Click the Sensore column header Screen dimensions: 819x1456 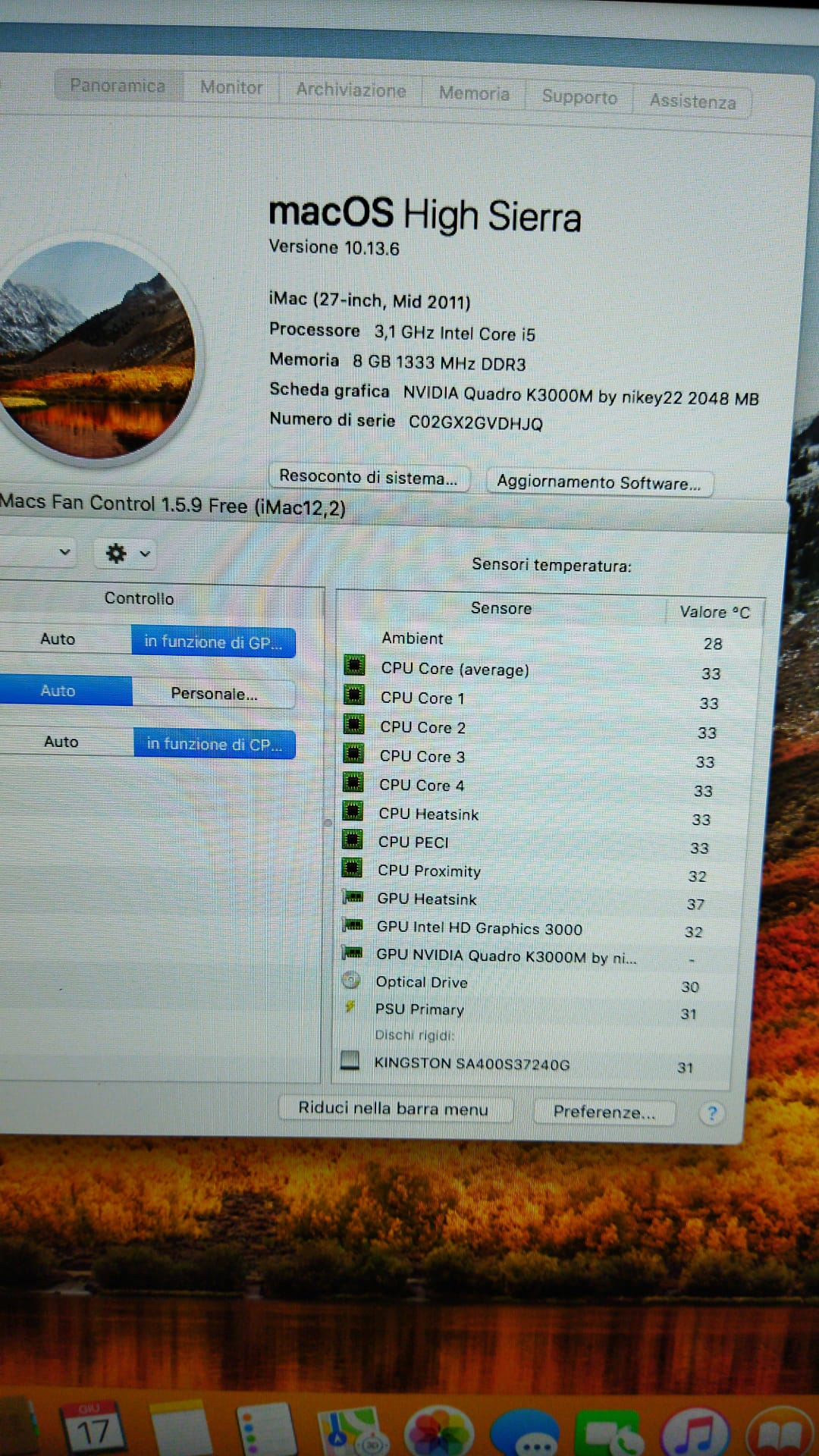click(x=500, y=607)
